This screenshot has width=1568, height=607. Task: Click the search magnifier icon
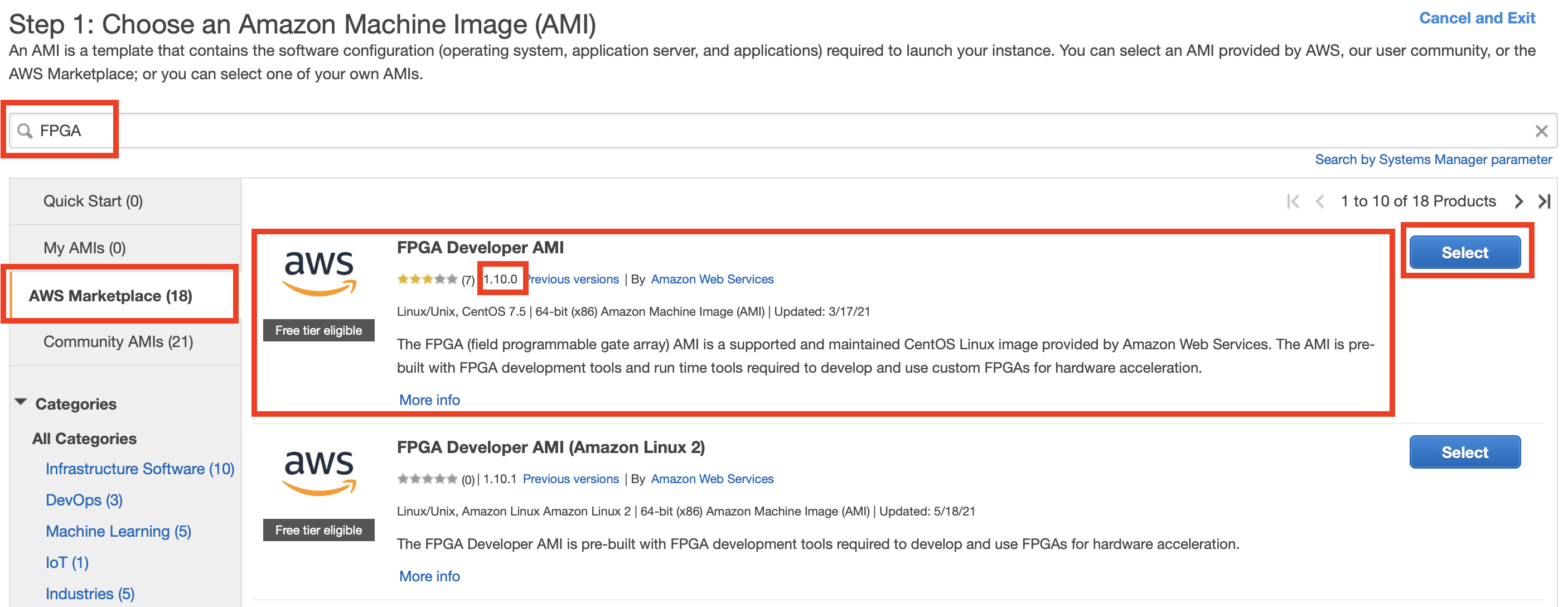(25, 131)
